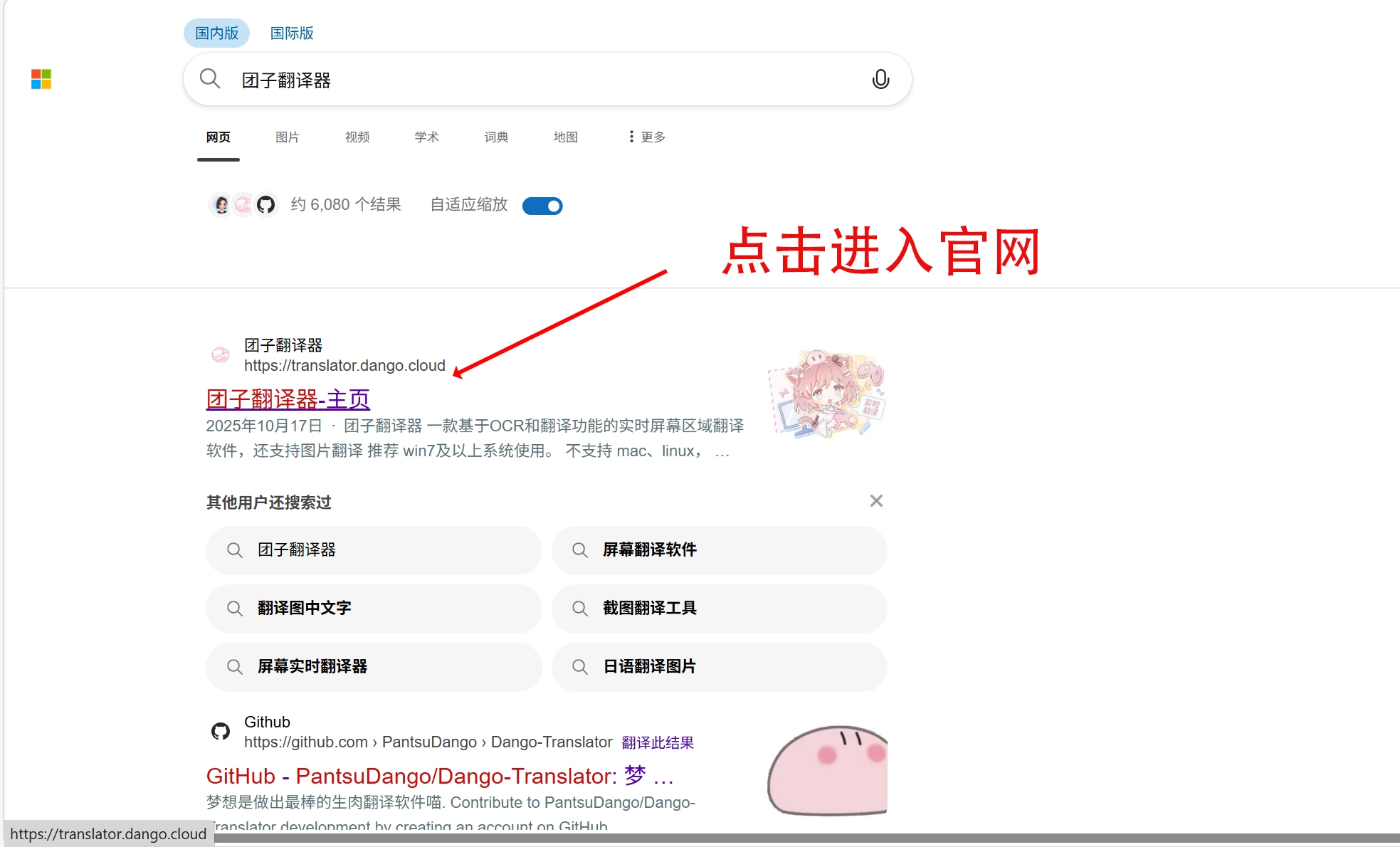Search related suggestion 翻译图中文字

374,609
